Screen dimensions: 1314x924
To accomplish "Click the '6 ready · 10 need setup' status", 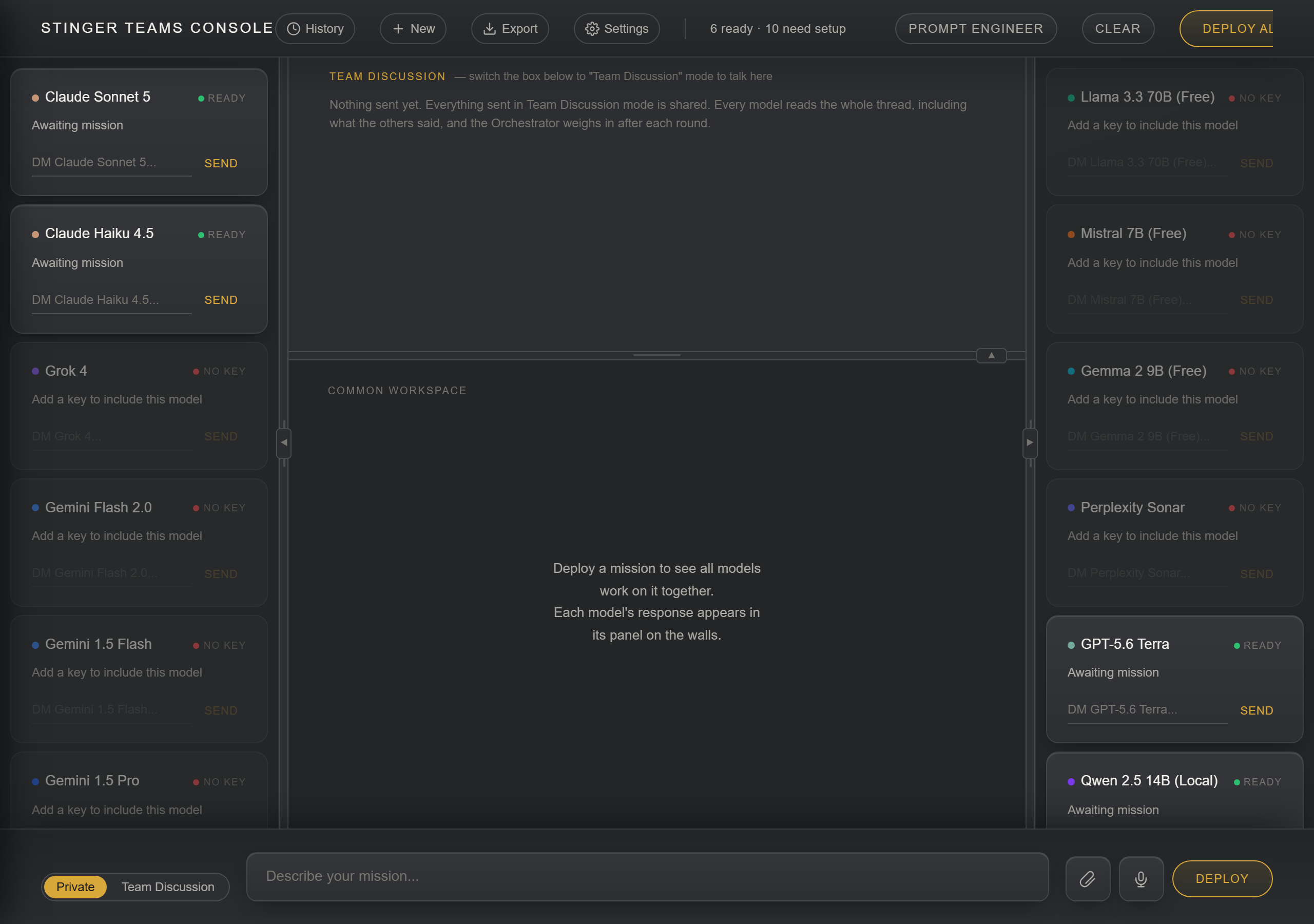I will click(x=778, y=29).
